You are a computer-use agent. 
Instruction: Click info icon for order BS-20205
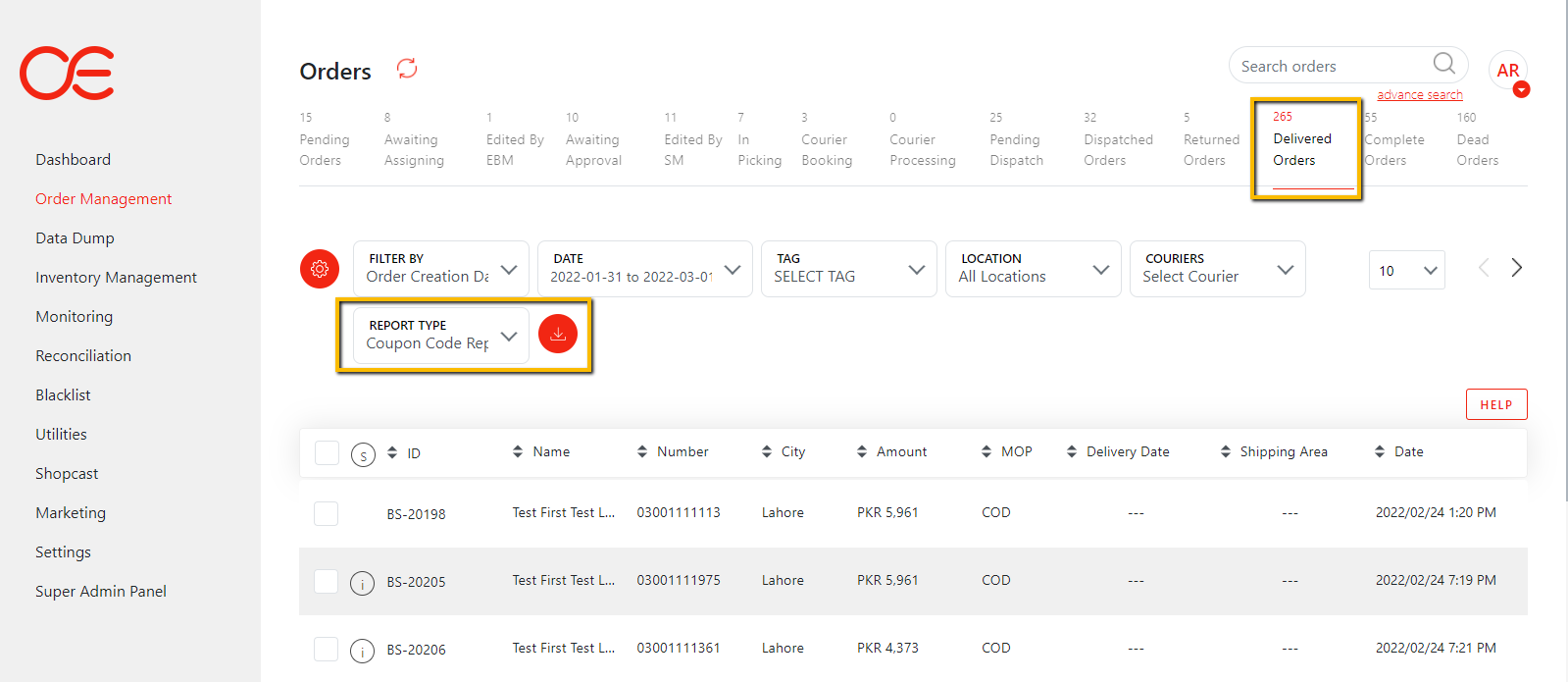pos(363,584)
